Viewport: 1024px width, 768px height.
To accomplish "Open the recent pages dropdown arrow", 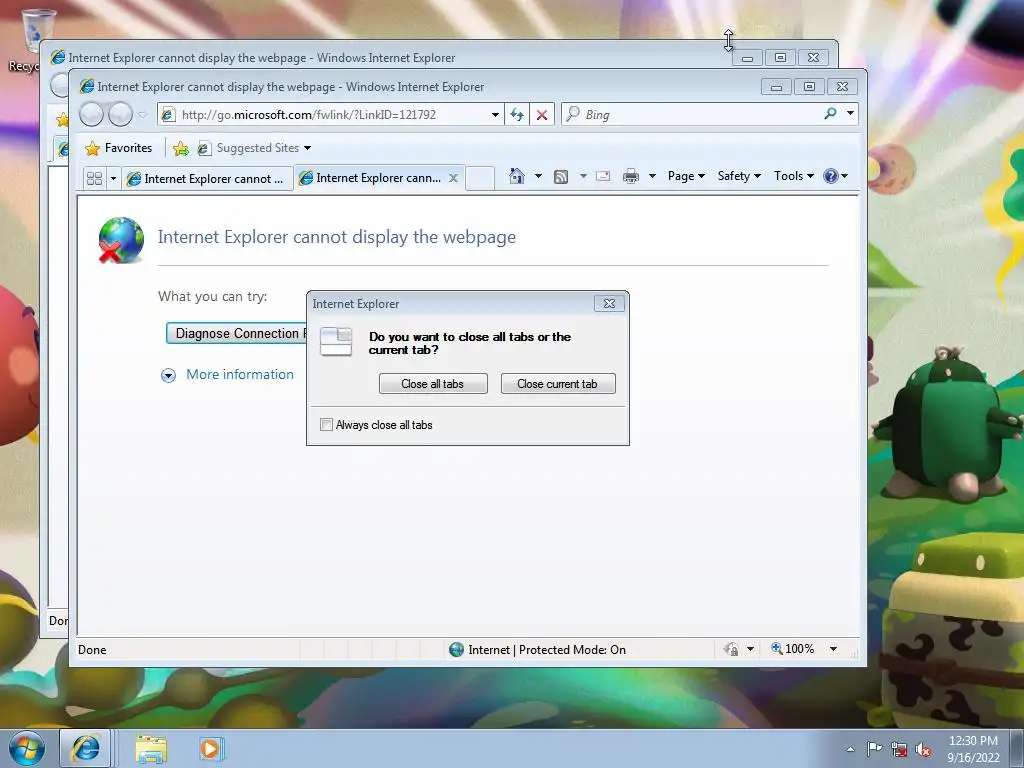I will point(142,115).
